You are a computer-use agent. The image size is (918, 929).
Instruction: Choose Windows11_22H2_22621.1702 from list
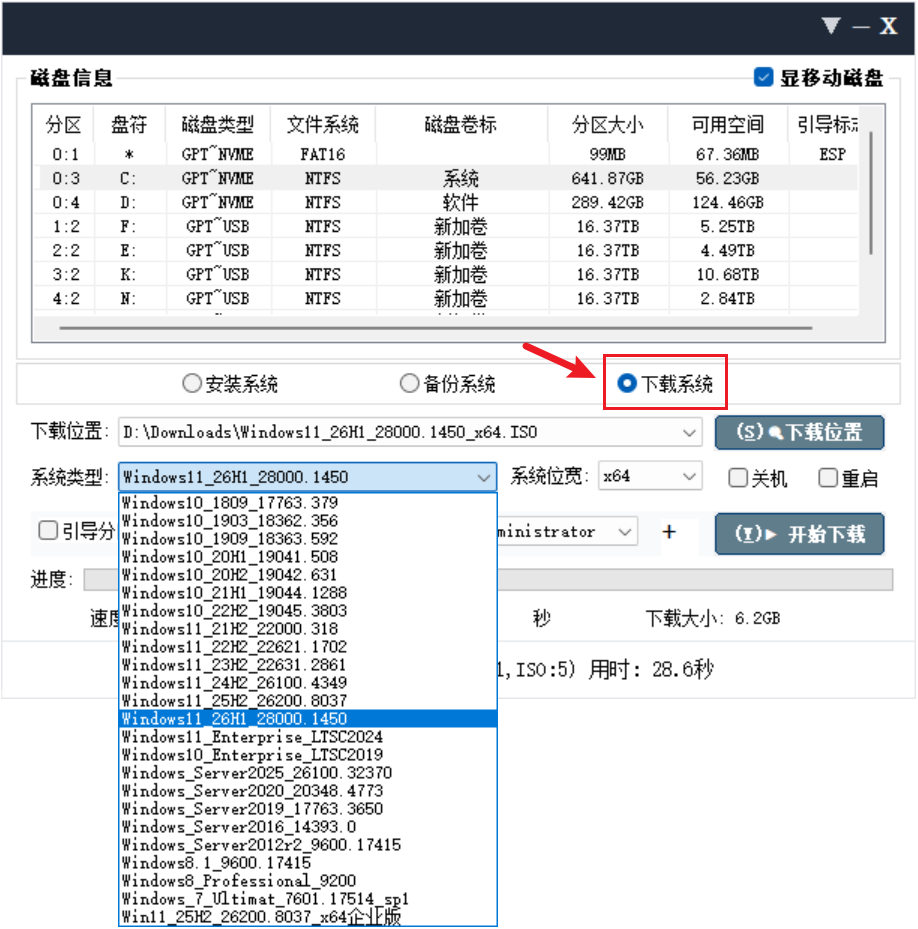[x=308, y=646]
